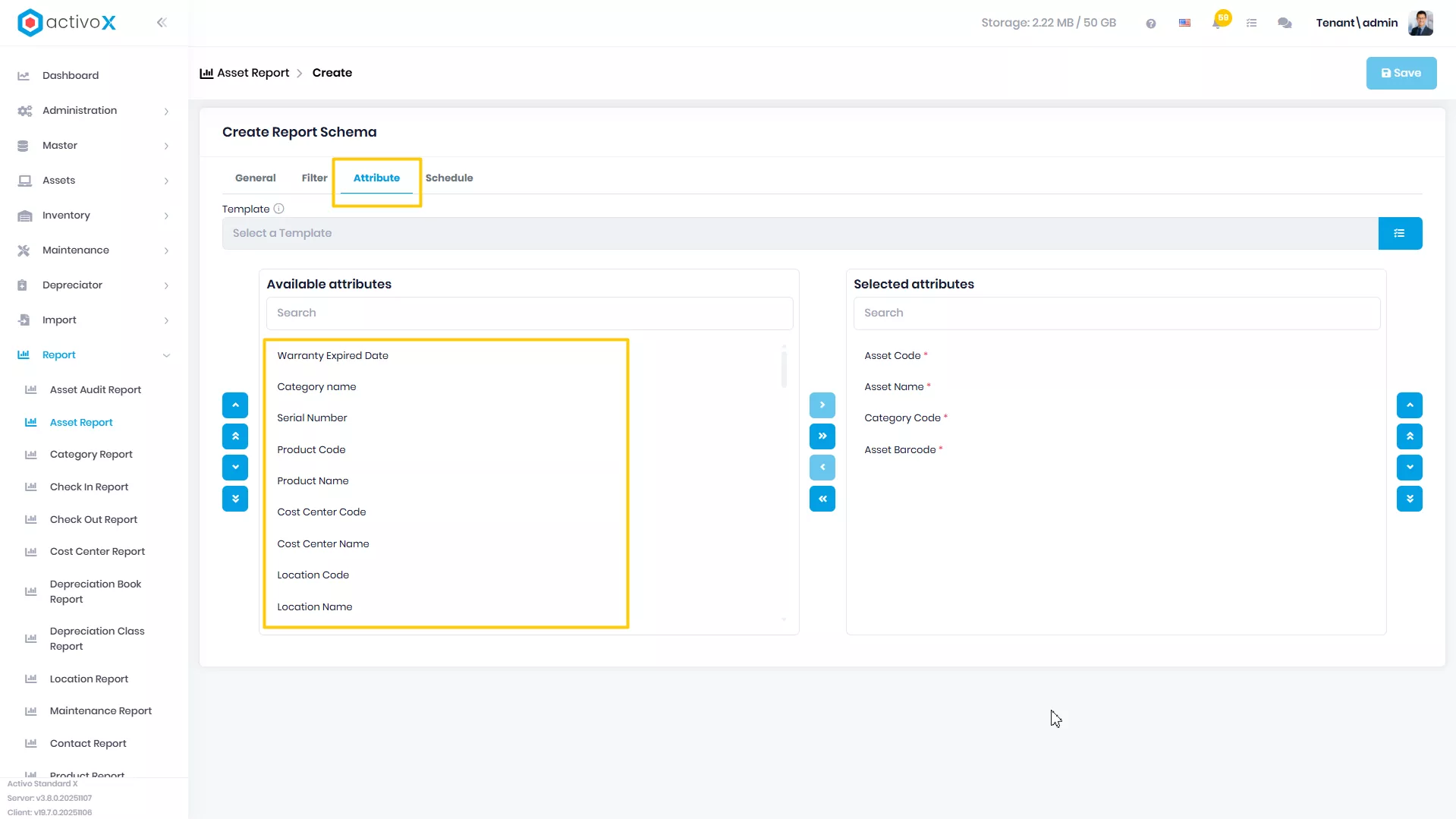1456x819 pixels.
Task: Go to Asset Report breadcrumb link
Action: [253, 74]
